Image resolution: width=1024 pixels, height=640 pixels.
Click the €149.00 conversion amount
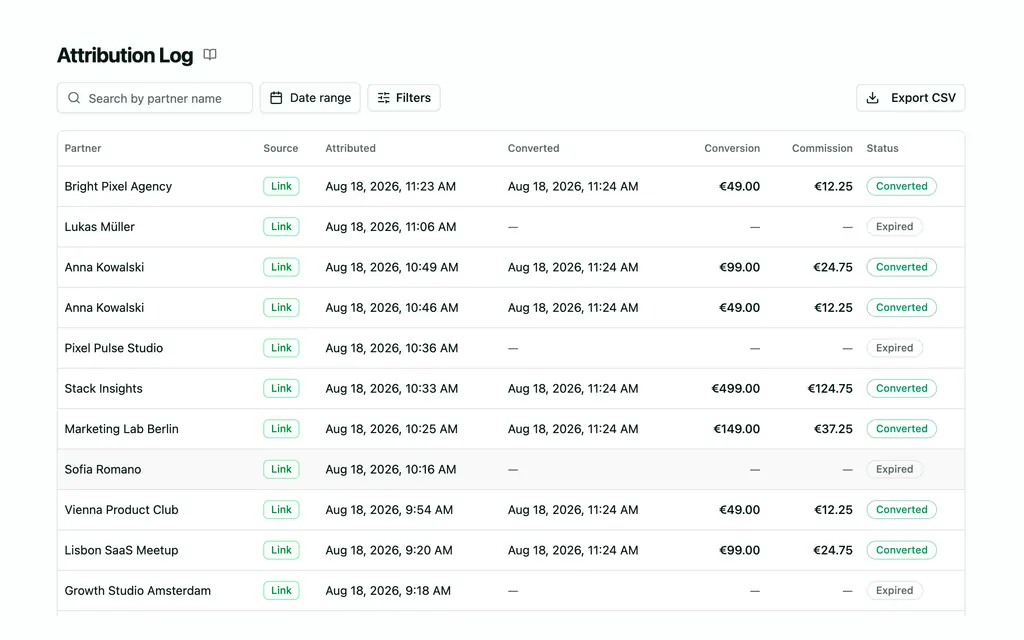[x=737, y=429]
